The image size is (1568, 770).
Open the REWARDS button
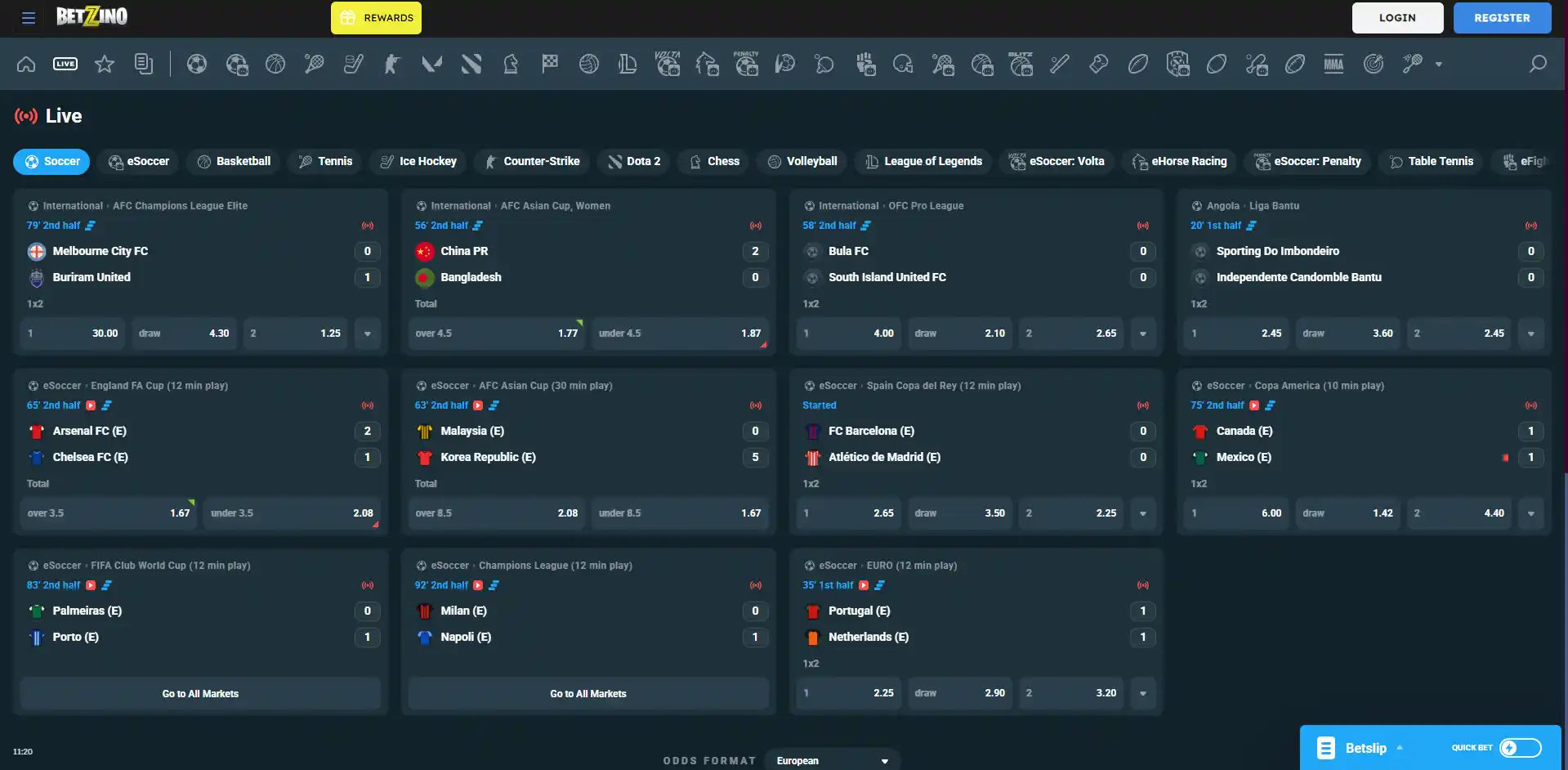pyautogui.click(x=376, y=18)
